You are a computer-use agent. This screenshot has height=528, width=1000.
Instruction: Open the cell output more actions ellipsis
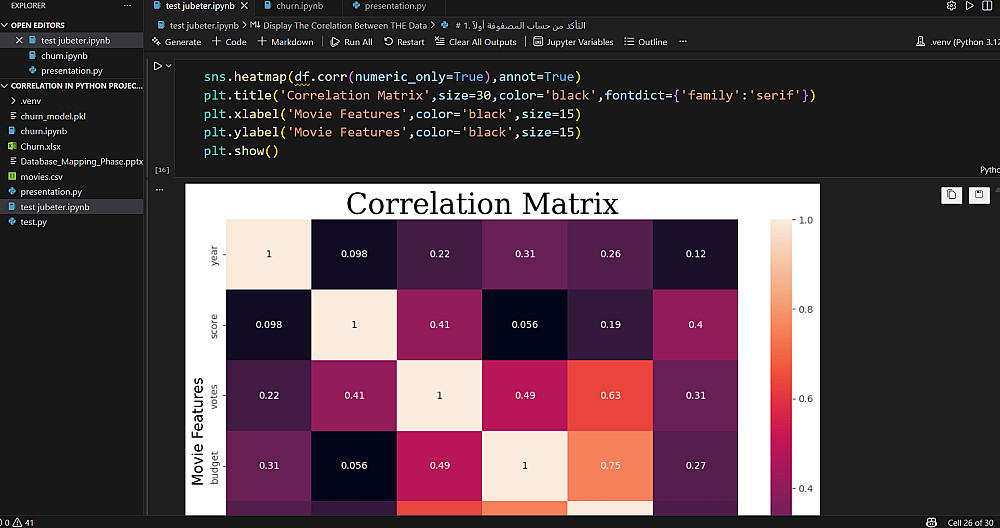point(159,189)
